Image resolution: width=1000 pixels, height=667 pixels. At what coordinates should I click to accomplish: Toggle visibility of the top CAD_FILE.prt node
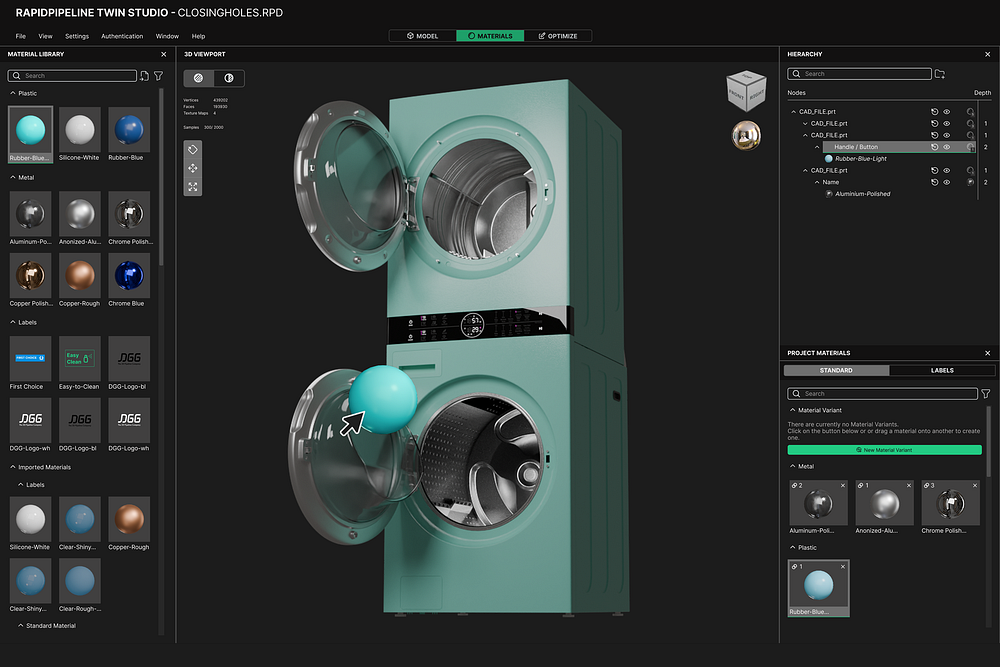(946, 112)
